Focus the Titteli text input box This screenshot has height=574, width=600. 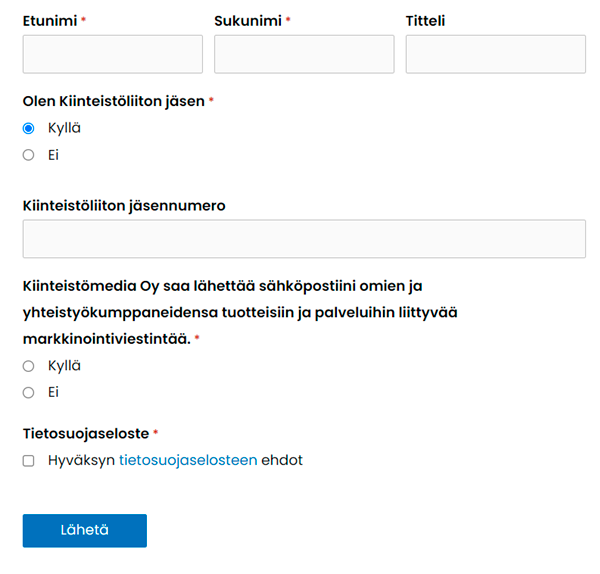click(496, 54)
